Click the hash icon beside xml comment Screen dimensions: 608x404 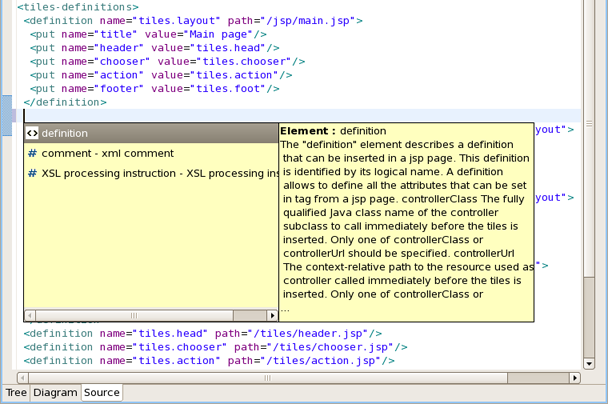(32, 154)
